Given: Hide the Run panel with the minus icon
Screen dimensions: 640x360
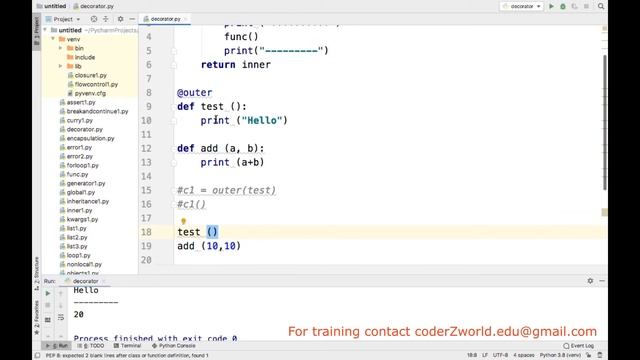Looking at the screenshot, I should (x=602, y=281).
